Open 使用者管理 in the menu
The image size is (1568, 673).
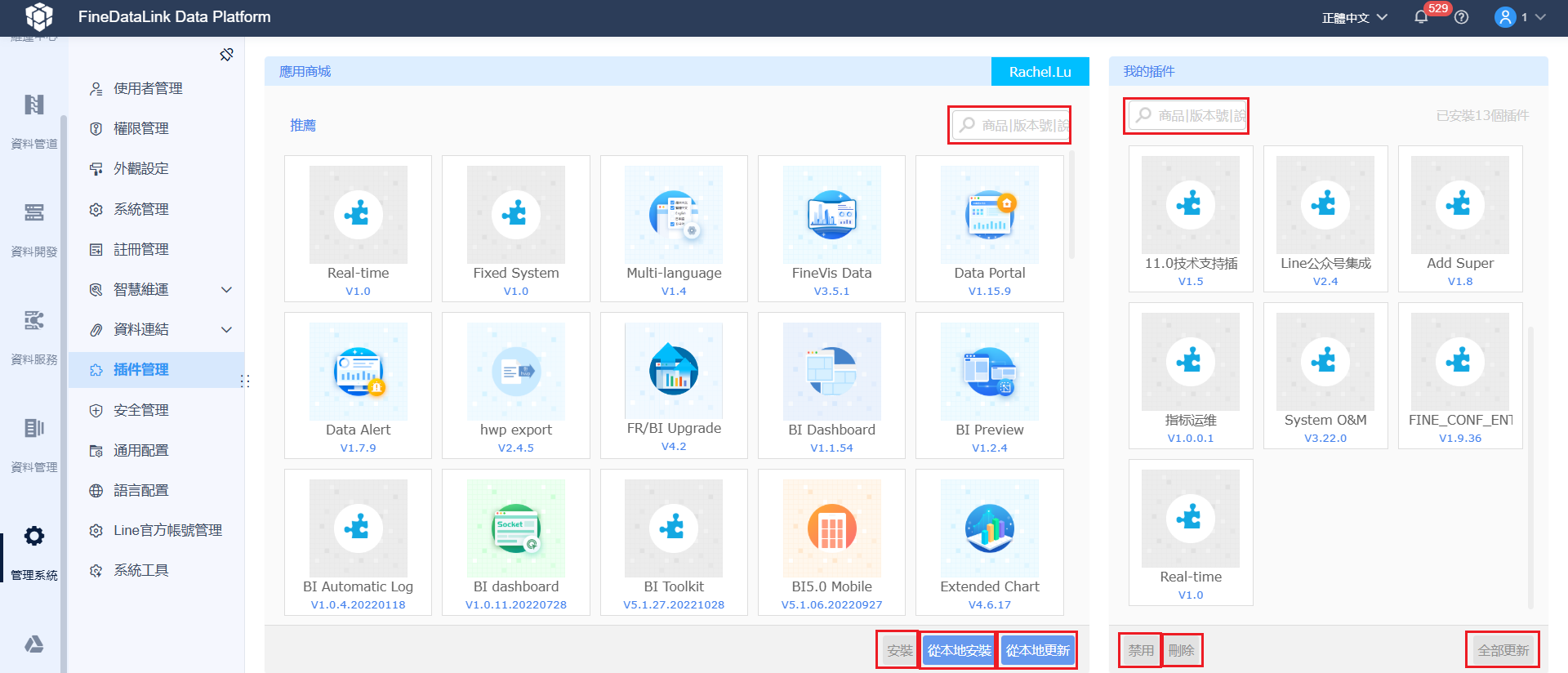pos(156,88)
